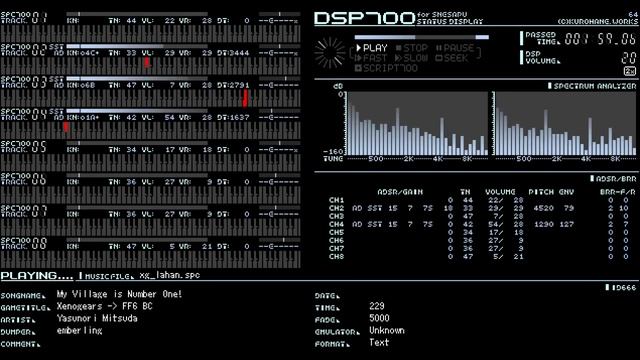Select the SPC700 TRACK 03 label

click(x=24, y=82)
